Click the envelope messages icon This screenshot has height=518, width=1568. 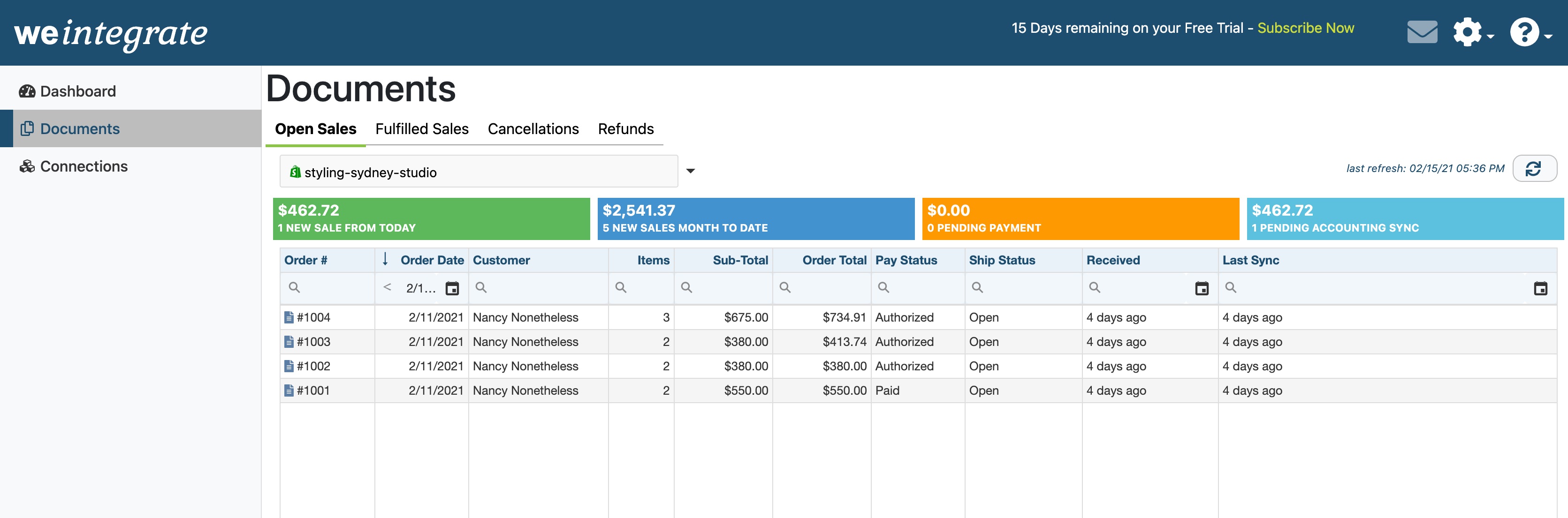coord(1423,31)
